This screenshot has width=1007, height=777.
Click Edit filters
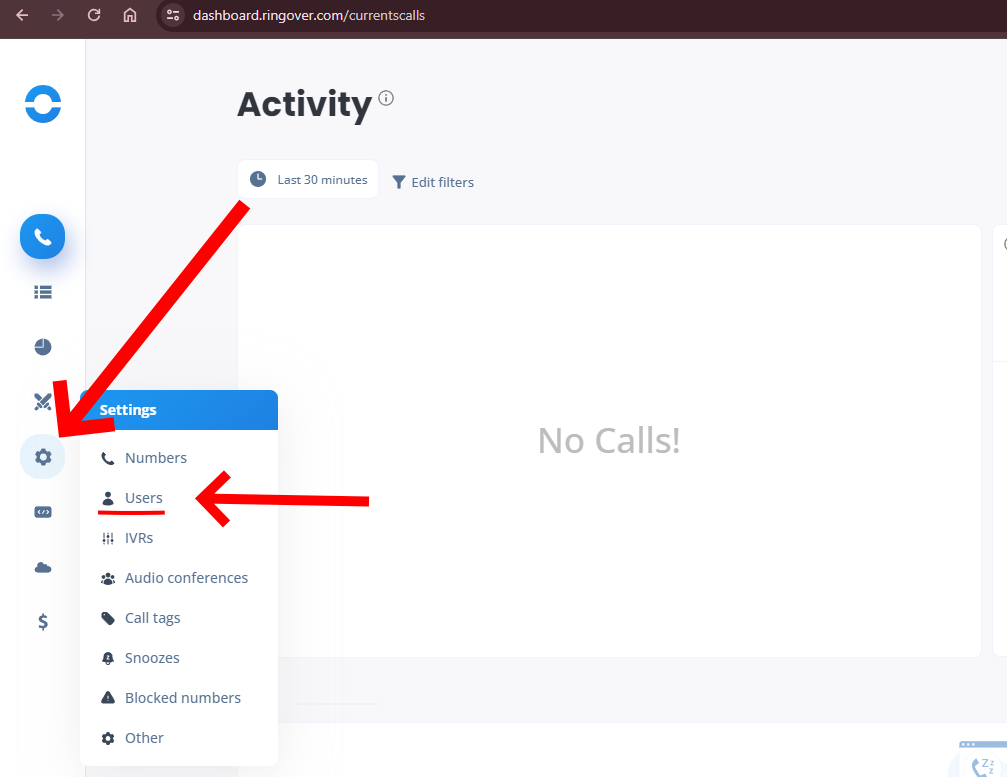[x=433, y=182]
